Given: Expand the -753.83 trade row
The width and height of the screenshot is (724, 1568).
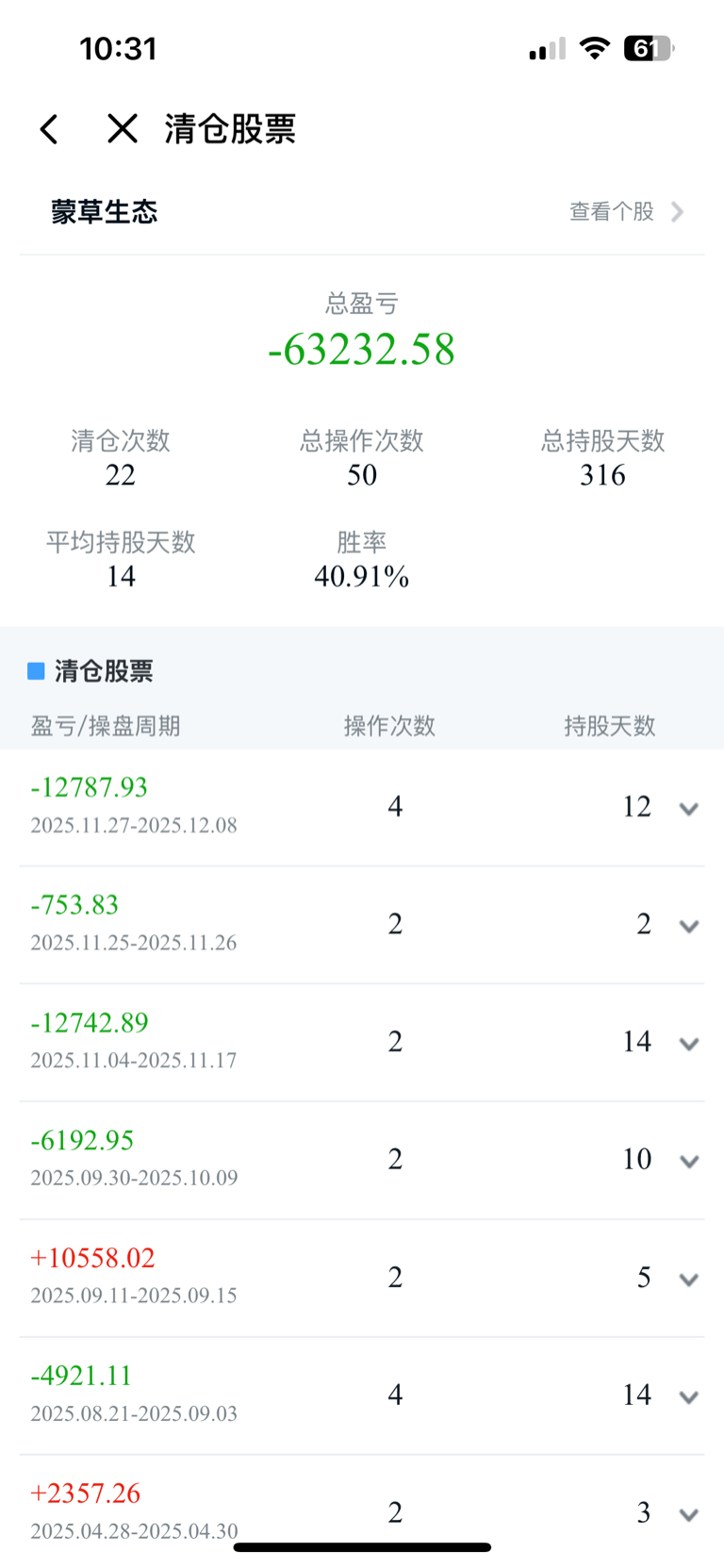Looking at the screenshot, I should click(689, 927).
